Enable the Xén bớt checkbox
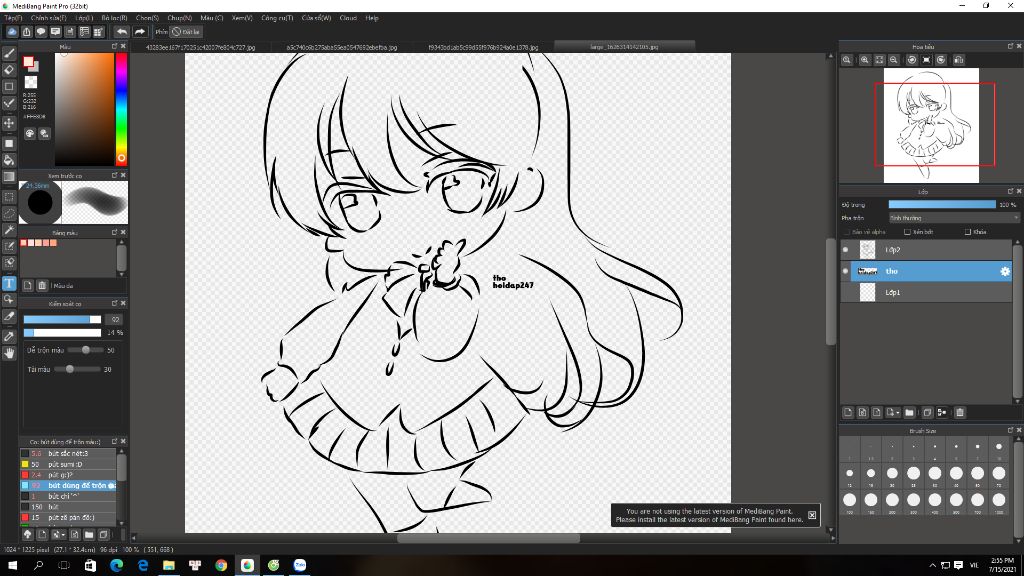The width and height of the screenshot is (1024, 576). 907,232
